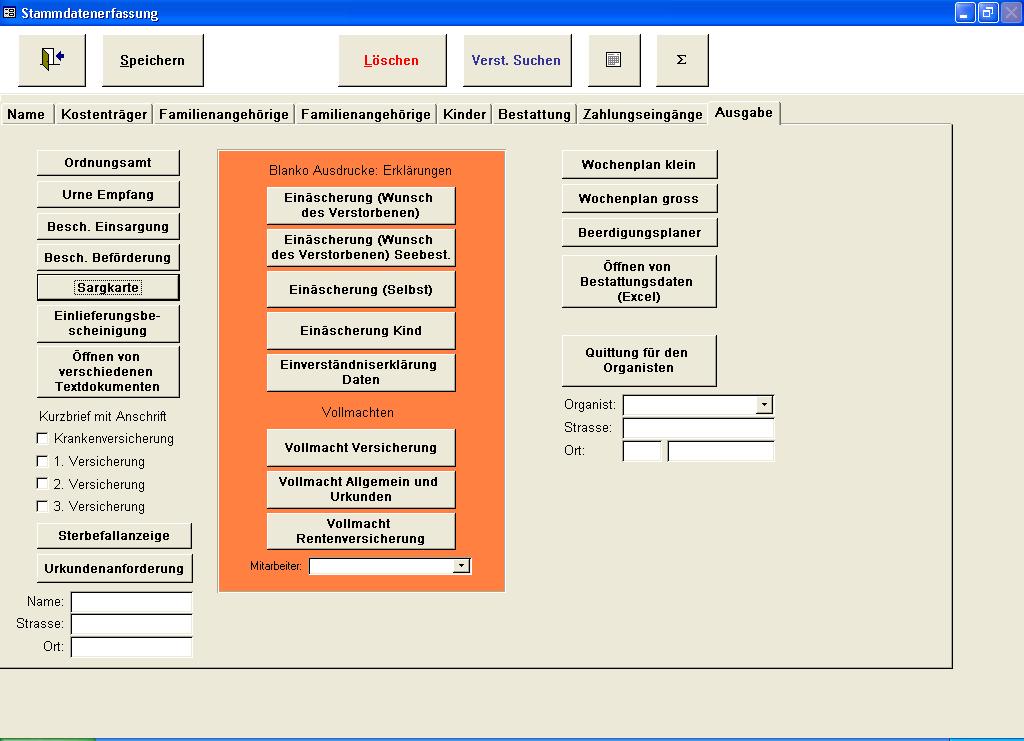Print the Sargkarte document
This screenshot has height=741, width=1024.
pyautogui.click(x=108, y=287)
